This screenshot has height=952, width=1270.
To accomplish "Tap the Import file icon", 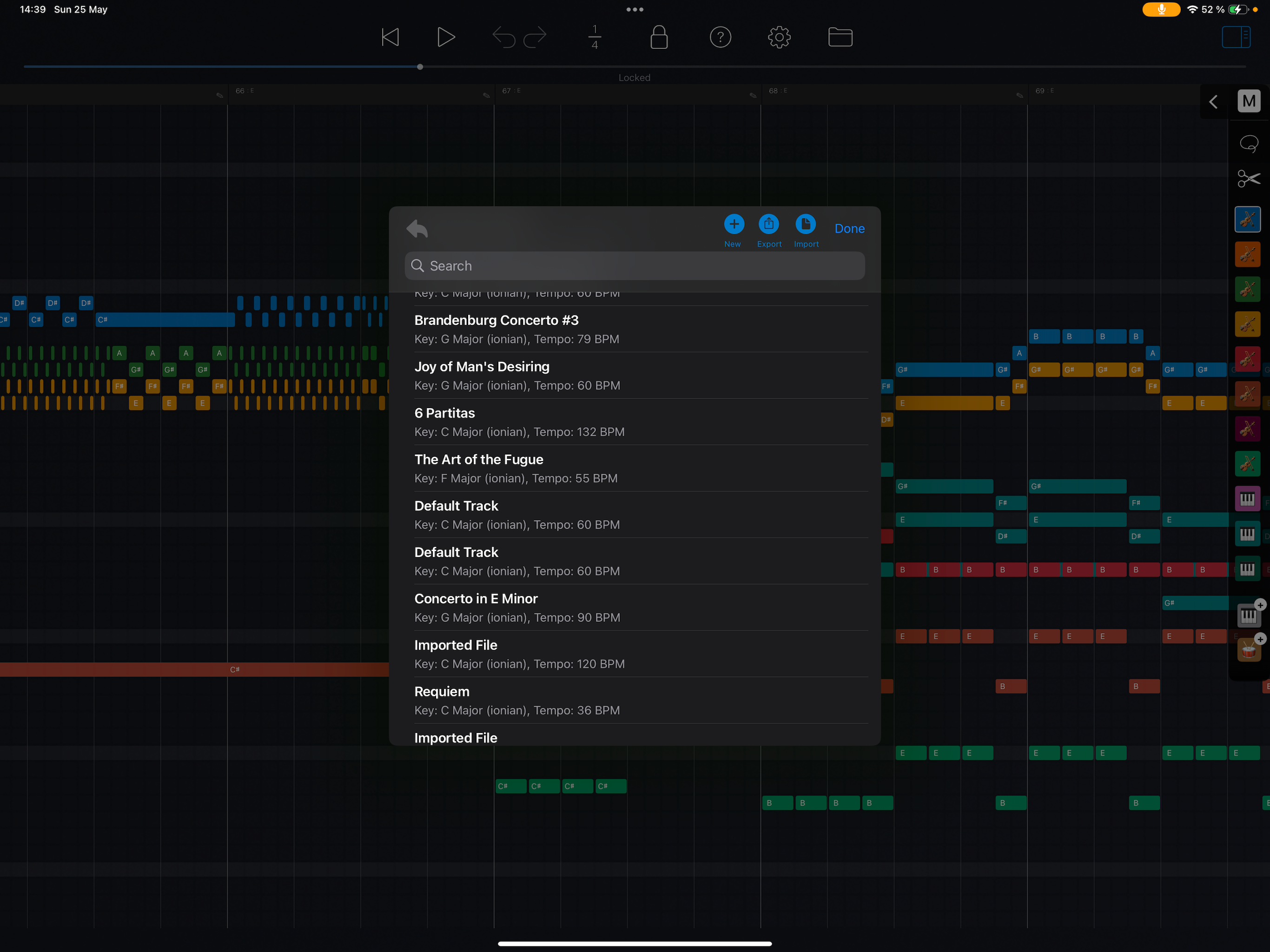I will point(806,231).
